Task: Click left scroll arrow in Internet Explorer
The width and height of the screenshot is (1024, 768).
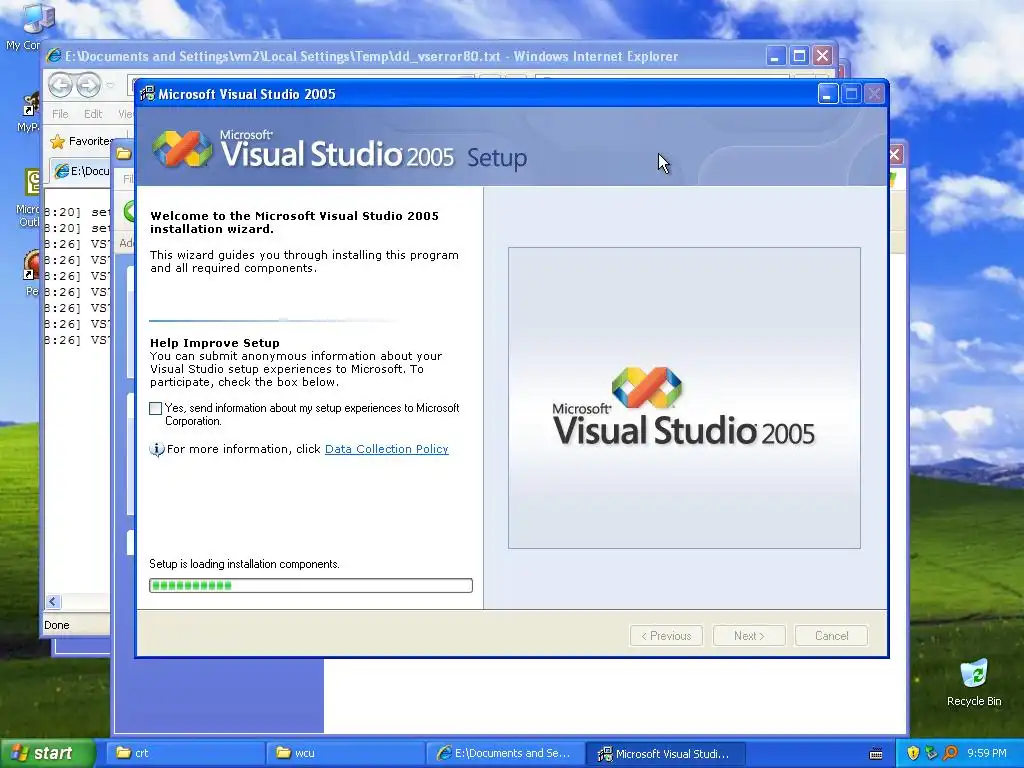Action: click(x=53, y=602)
